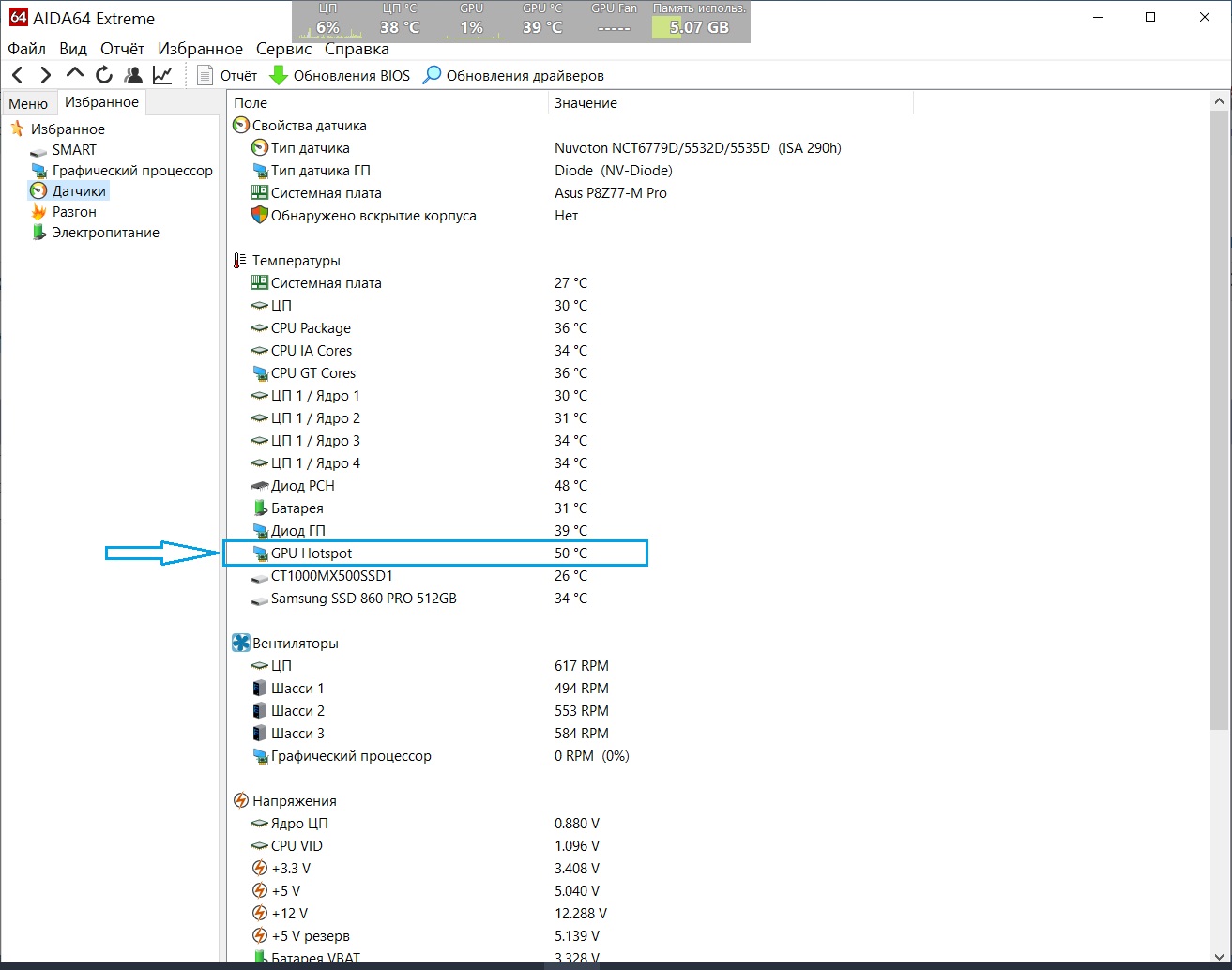Viewport: 1232px width, 970px height.
Task: Open the Отчёт menu in menu bar
Action: click(122, 49)
